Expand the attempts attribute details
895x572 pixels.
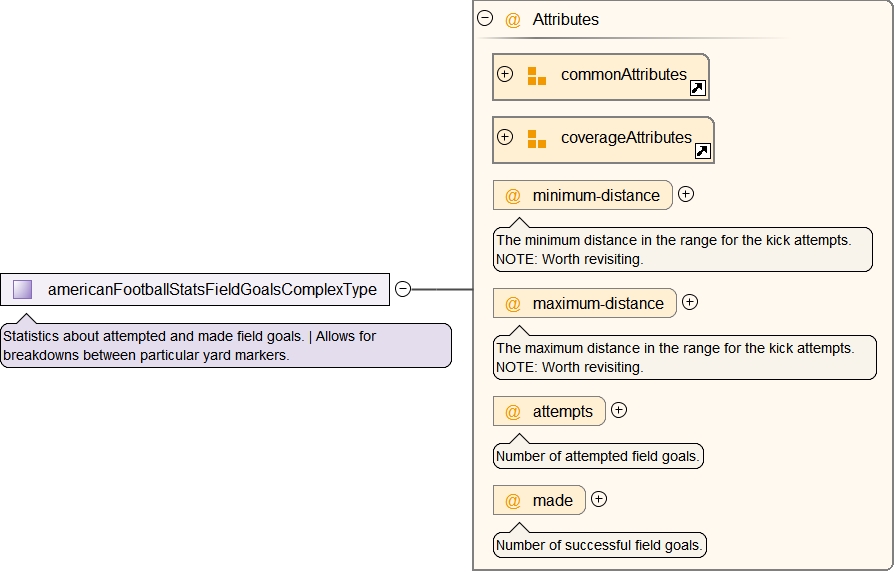click(x=619, y=409)
